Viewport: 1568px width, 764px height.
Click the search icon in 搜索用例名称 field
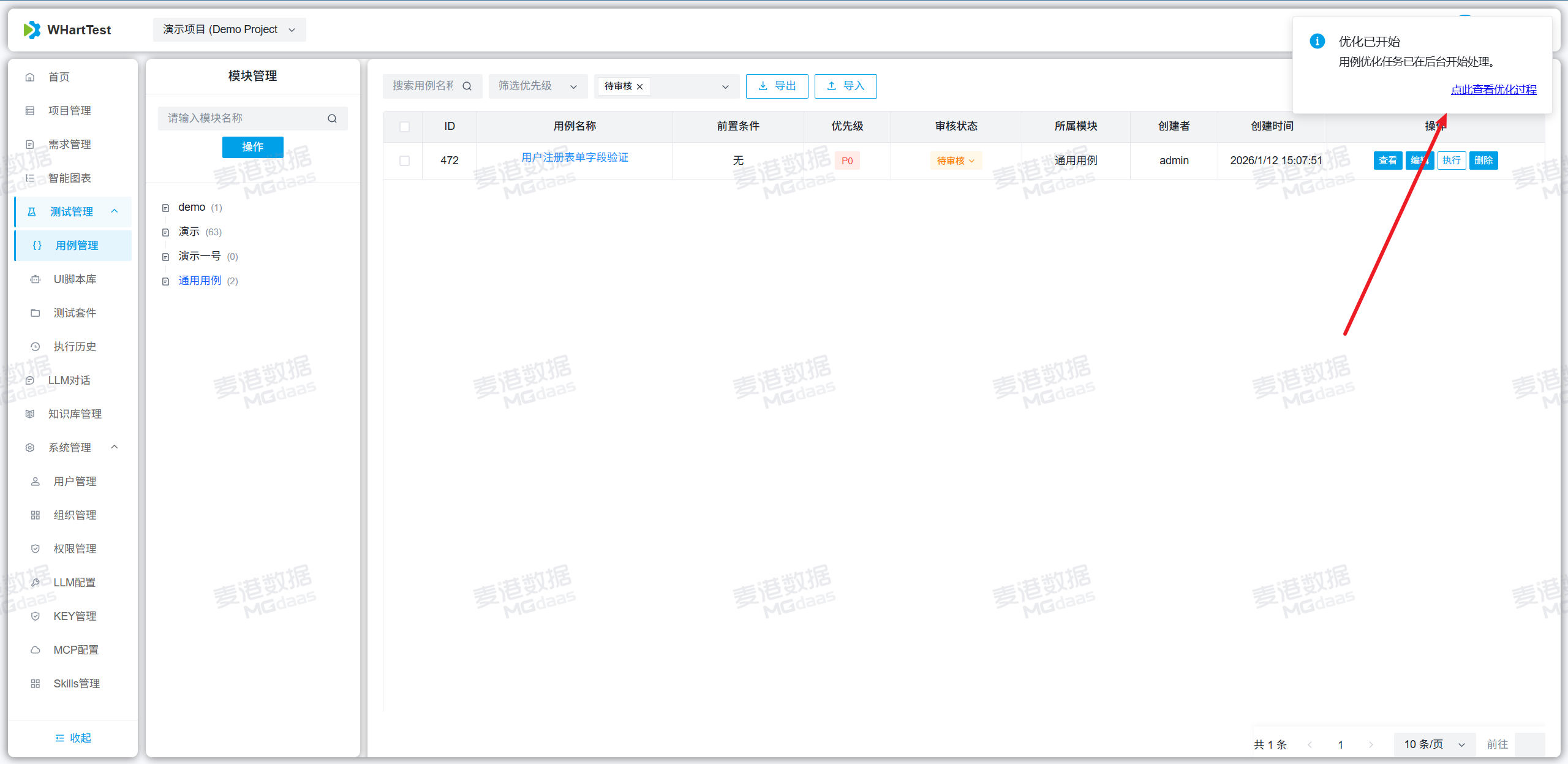467,86
